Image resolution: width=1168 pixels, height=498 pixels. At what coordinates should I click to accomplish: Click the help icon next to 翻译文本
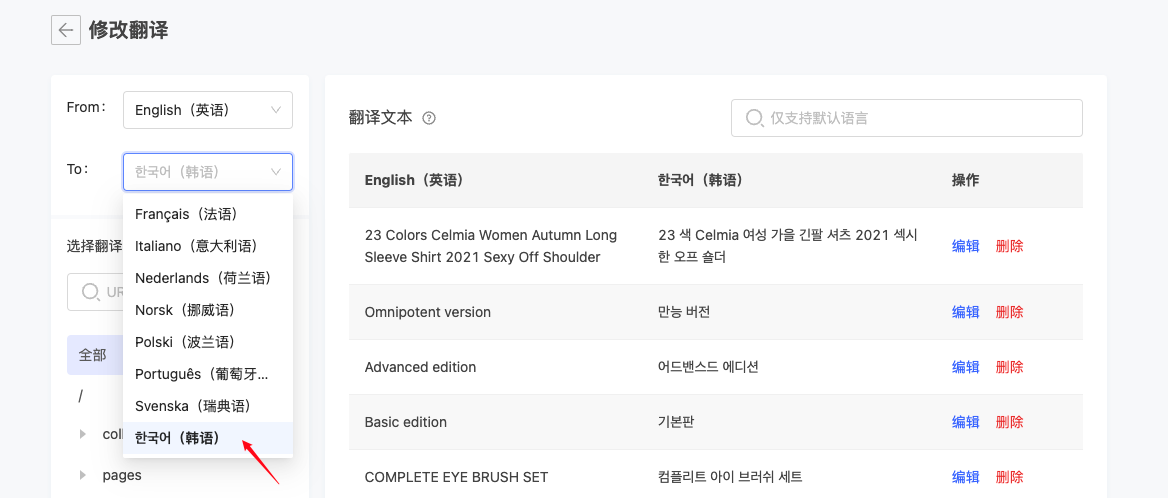pos(429,118)
